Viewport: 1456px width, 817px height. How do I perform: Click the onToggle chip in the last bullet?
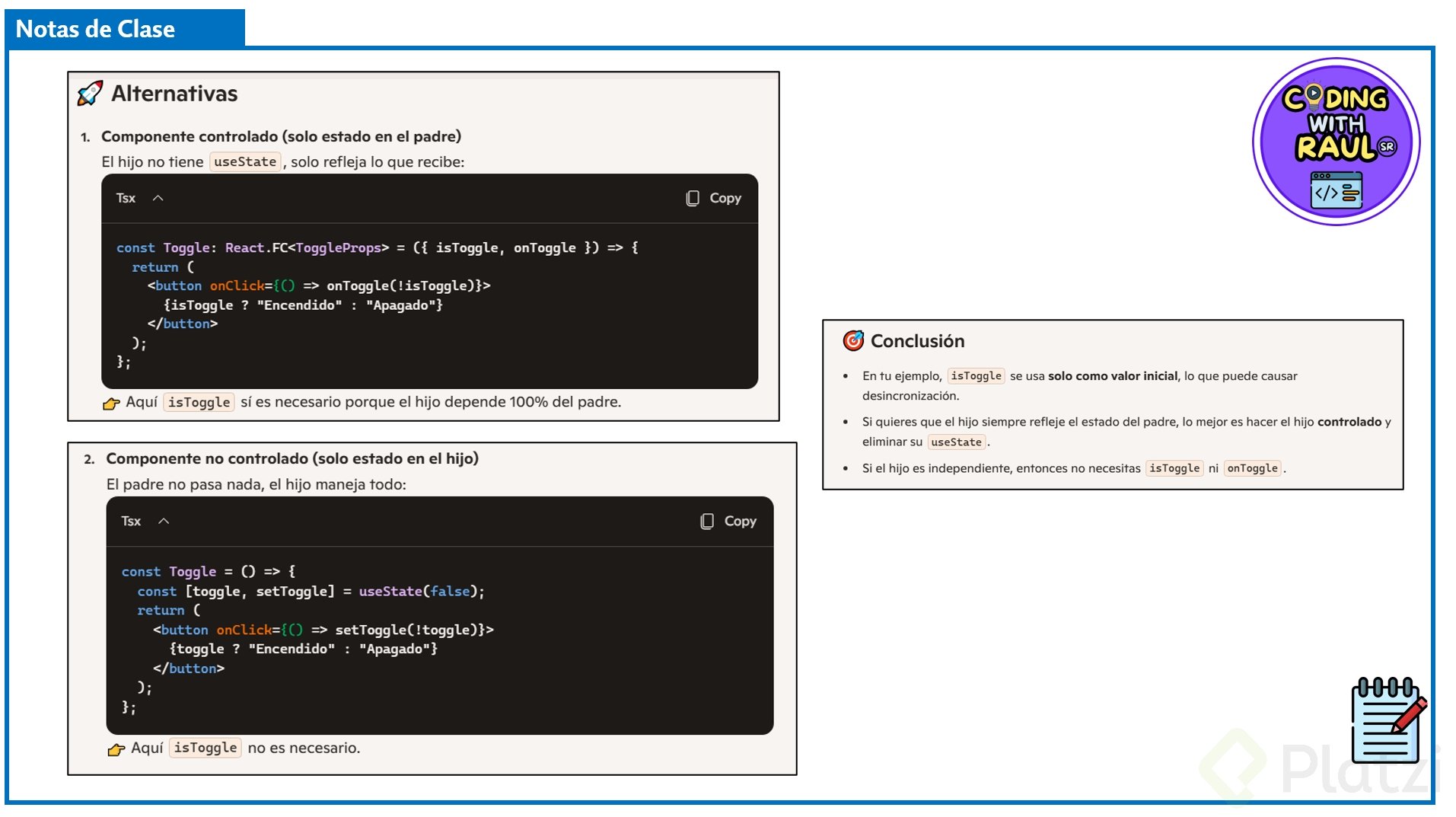click(1253, 468)
